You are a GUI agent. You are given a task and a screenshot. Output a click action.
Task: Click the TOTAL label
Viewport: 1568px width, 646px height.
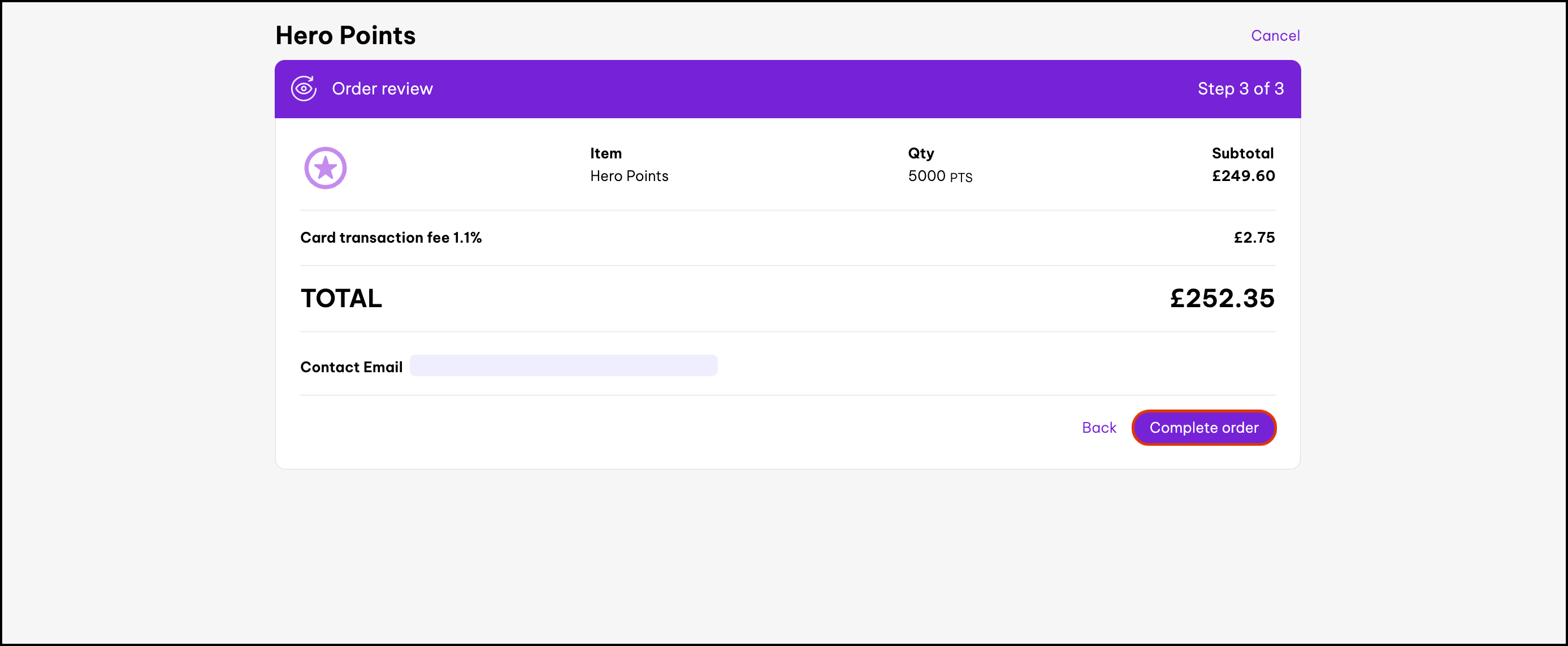pos(341,298)
